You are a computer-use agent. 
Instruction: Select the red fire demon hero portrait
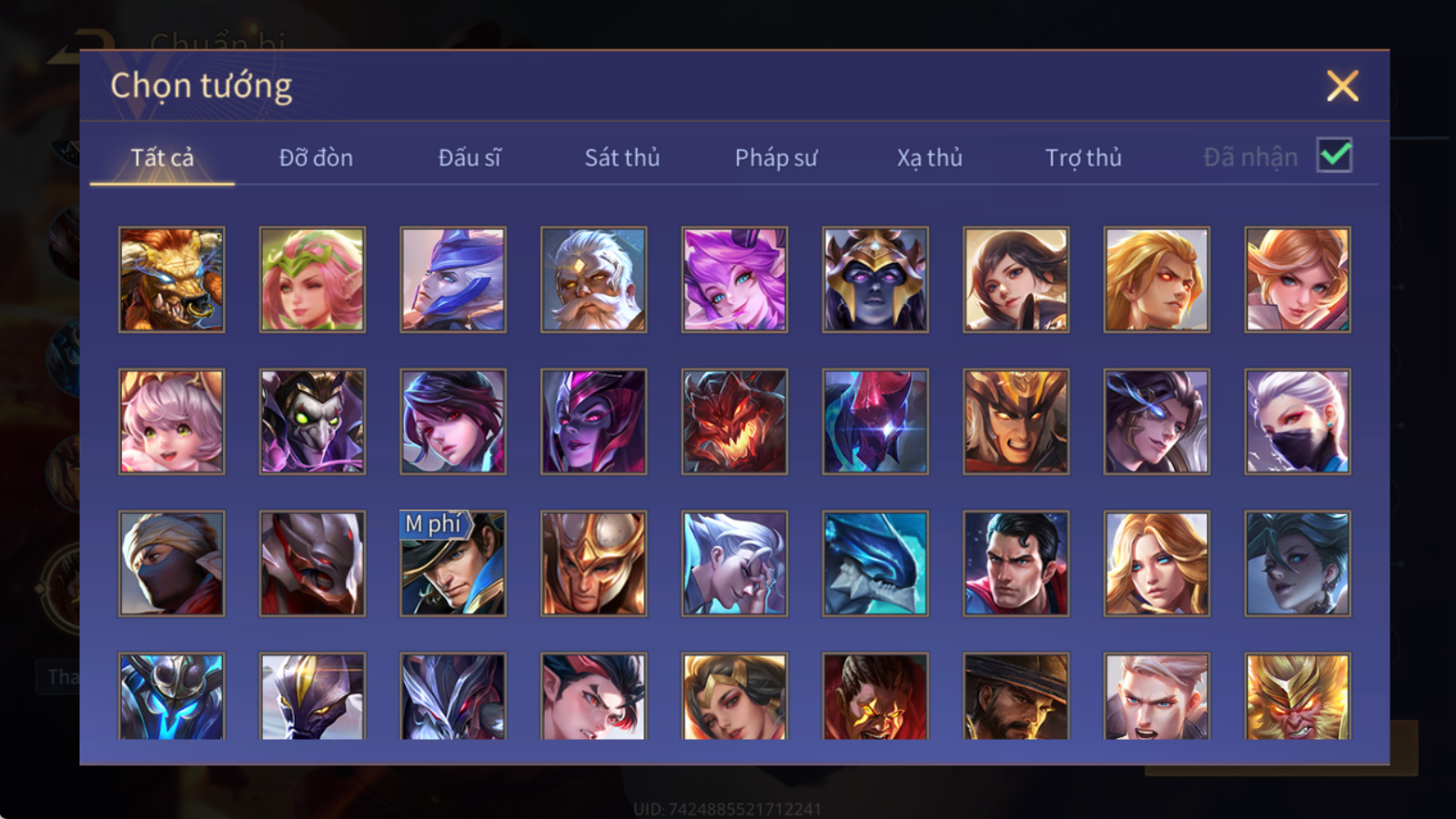click(734, 421)
